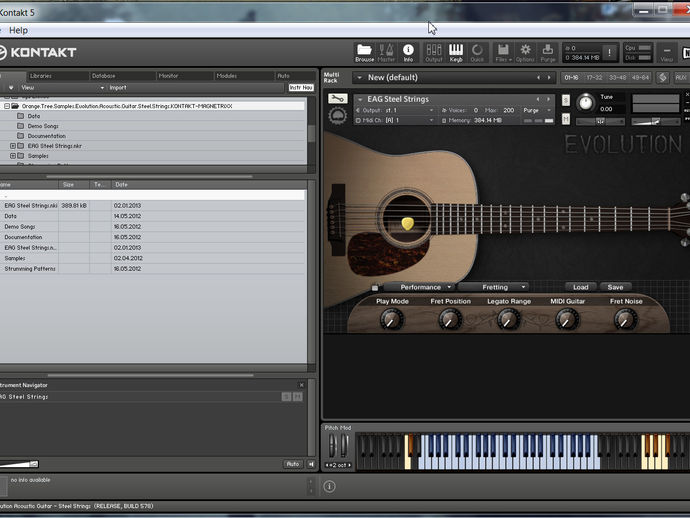
Task: Open the instrument Purge dropdown
Action: coord(537,110)
